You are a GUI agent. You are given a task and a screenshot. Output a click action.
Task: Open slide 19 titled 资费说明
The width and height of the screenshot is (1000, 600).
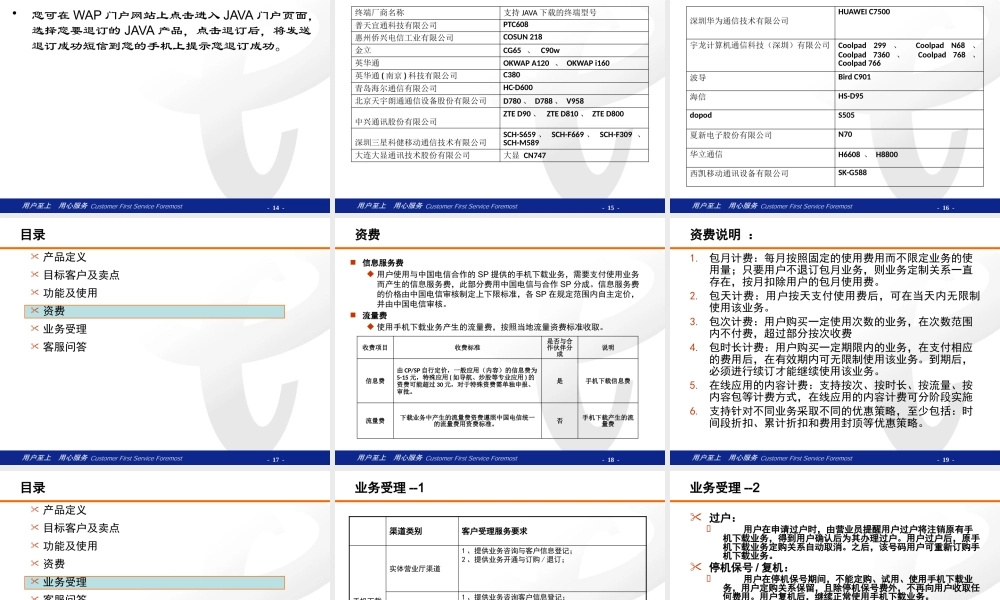pyautogui.click(x=835, y=342)
